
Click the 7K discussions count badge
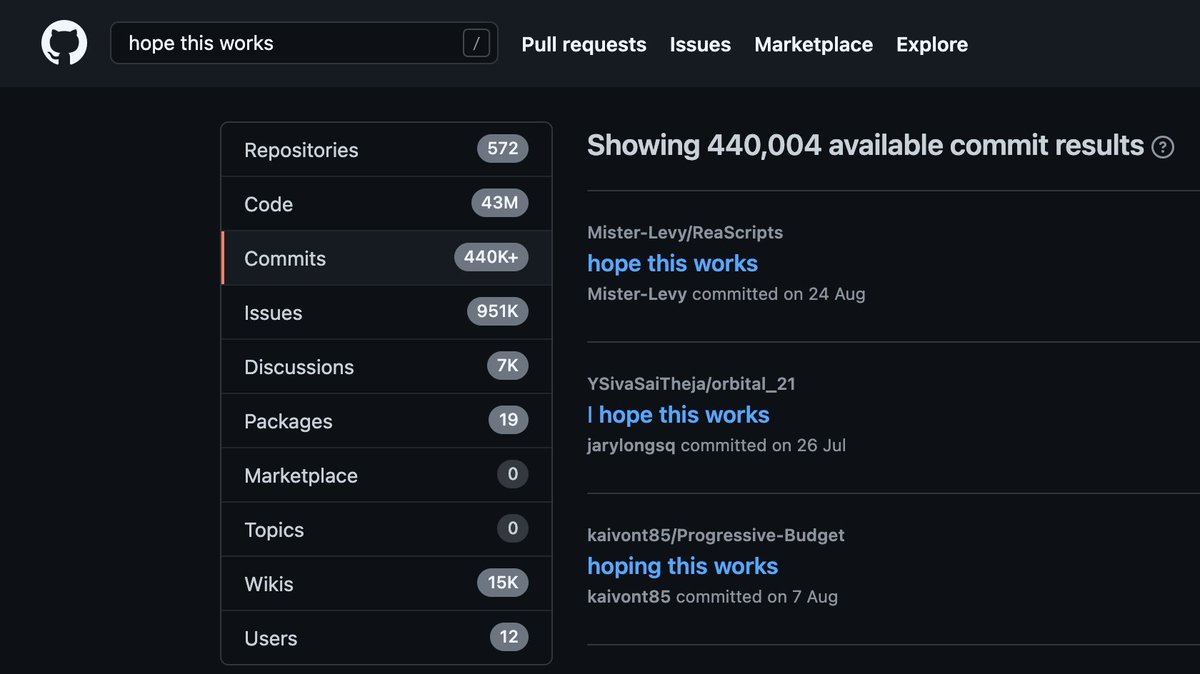coord(508,366)
